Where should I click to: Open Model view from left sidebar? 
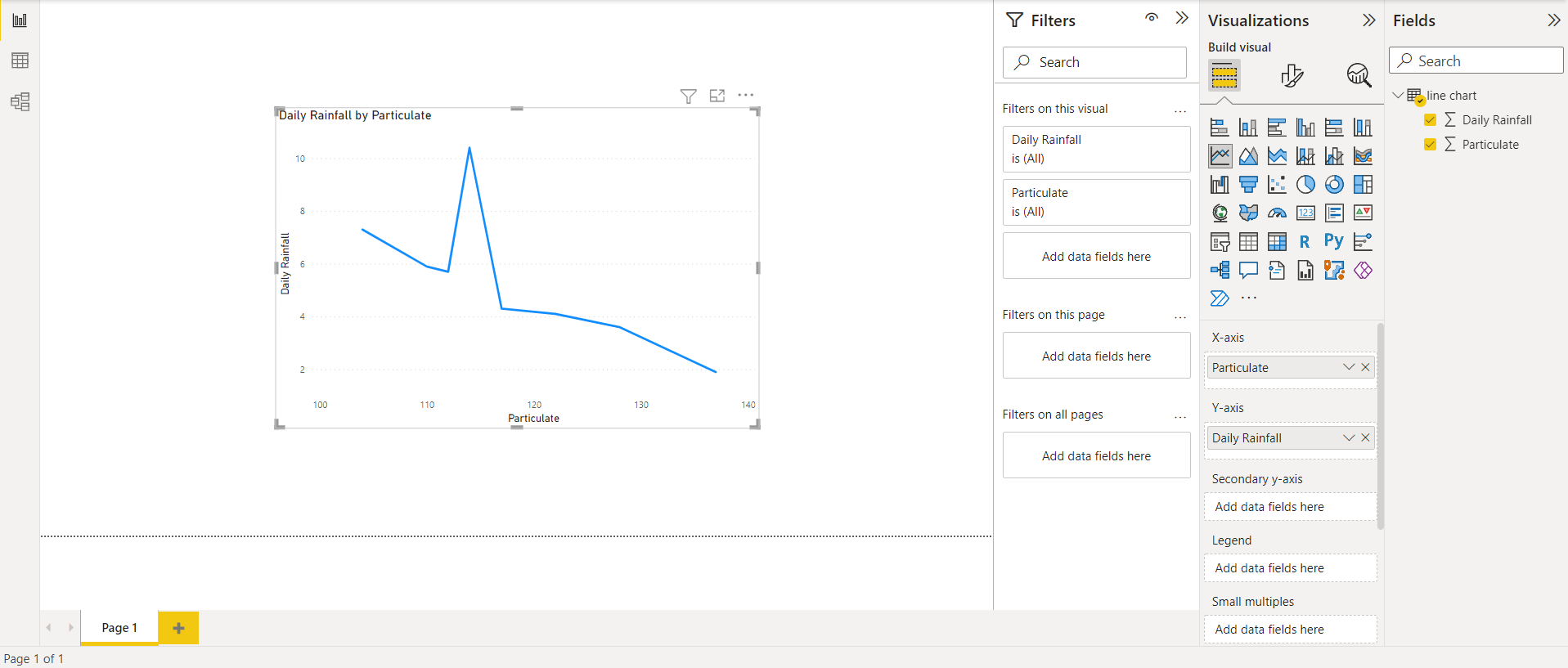click(x=20, y=101)
